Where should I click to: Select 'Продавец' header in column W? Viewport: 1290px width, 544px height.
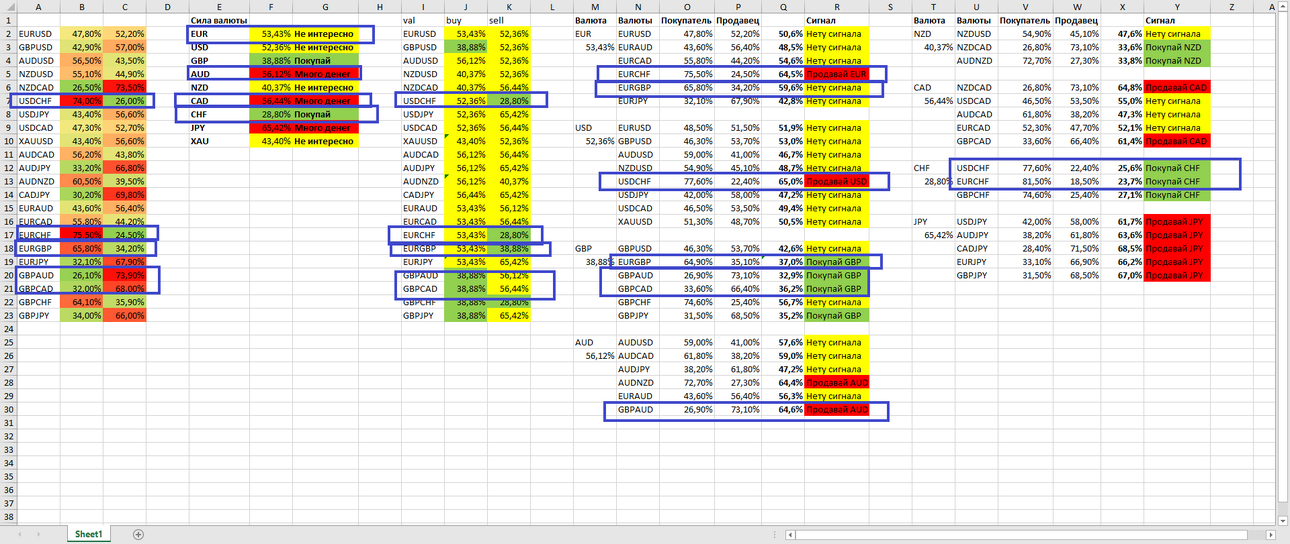[1076, 20]
